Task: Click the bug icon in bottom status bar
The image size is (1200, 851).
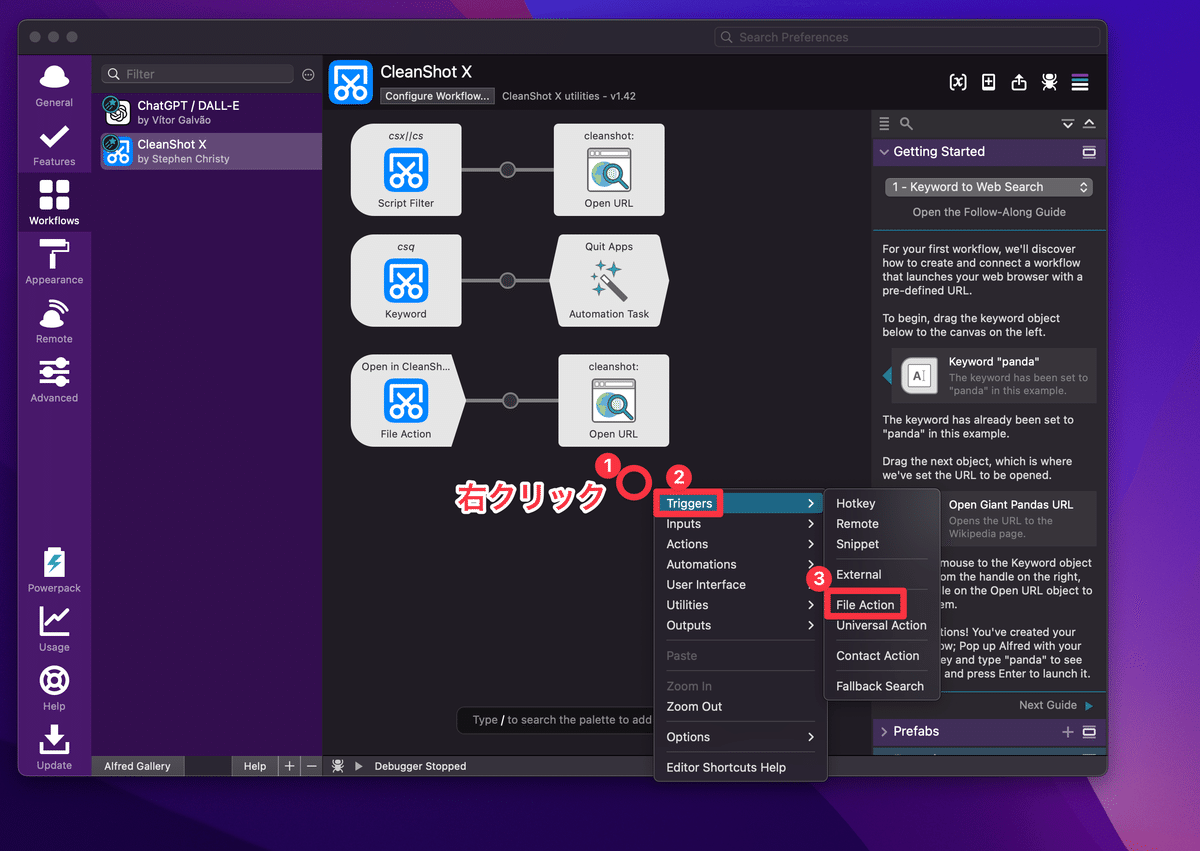Action: coord(338,766)
